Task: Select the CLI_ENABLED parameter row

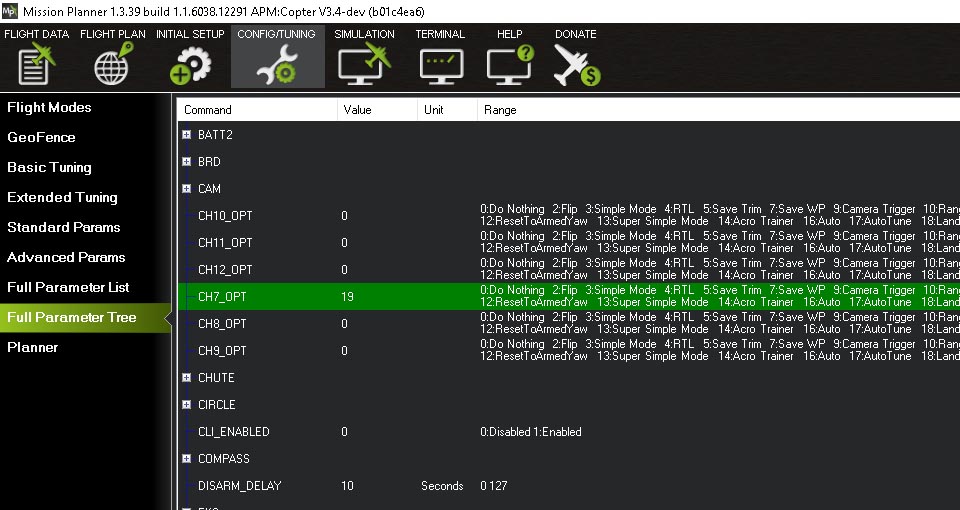Action: [x=234, y=432]
